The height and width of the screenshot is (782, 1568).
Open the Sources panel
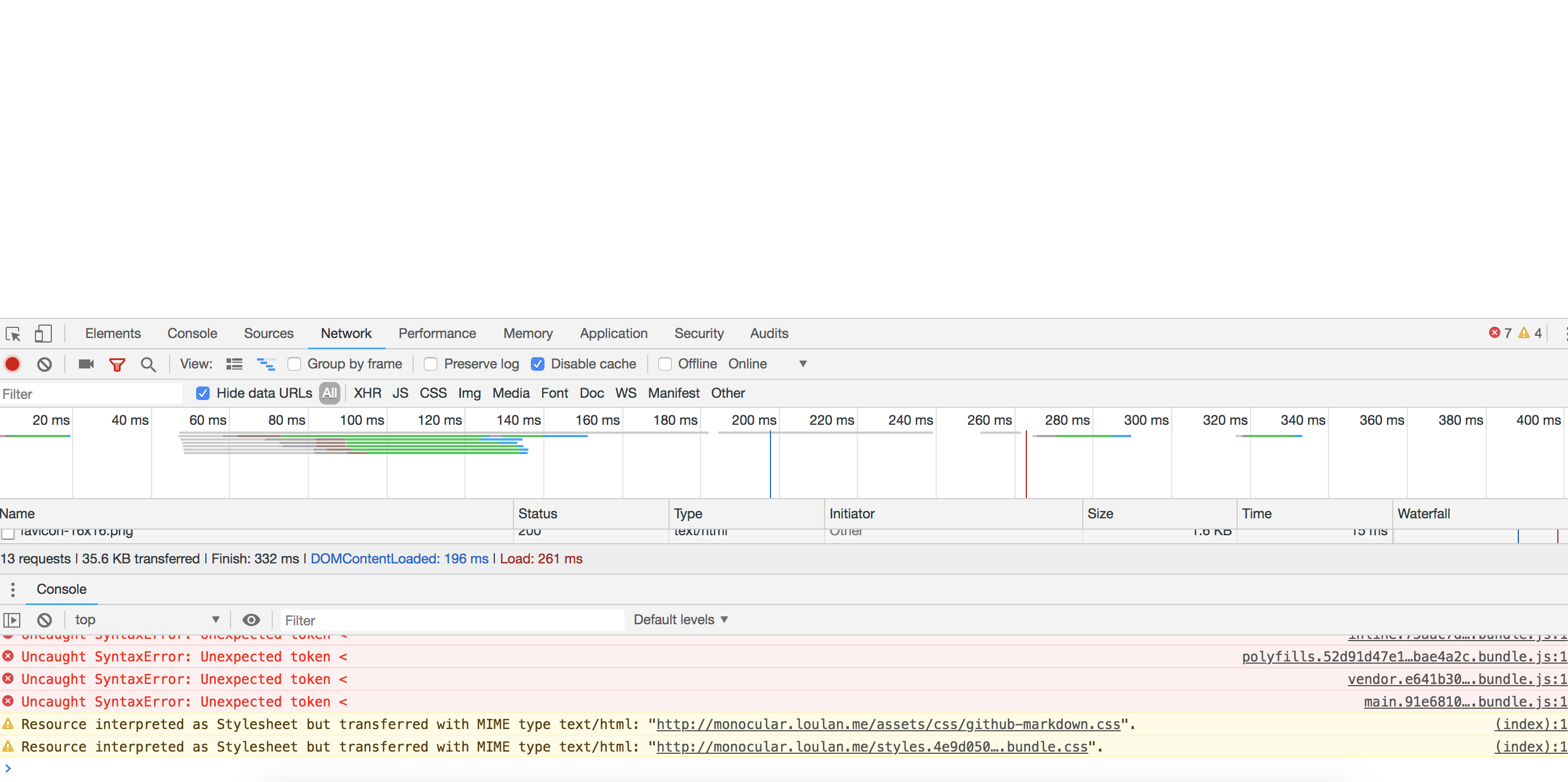(268, 333)
